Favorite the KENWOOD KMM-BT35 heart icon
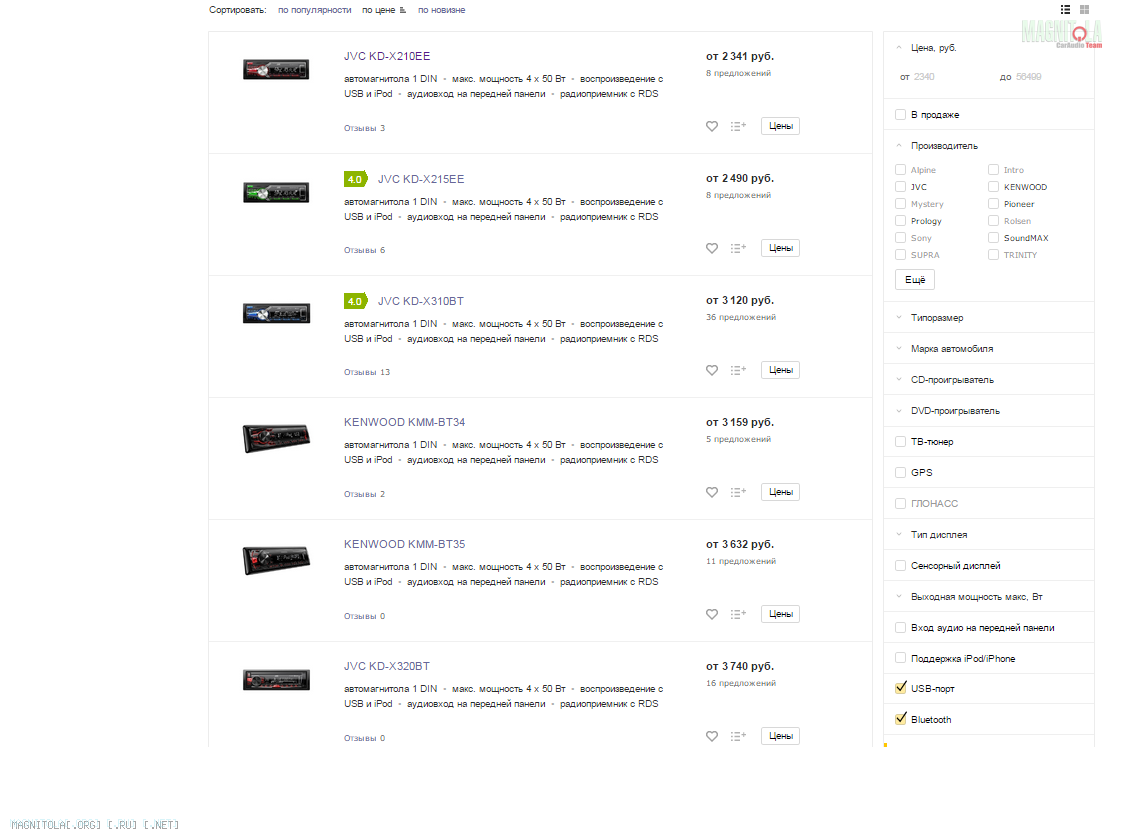This screenshot has width=1122, height=834. pyautogui.click(x=712, y=614)
